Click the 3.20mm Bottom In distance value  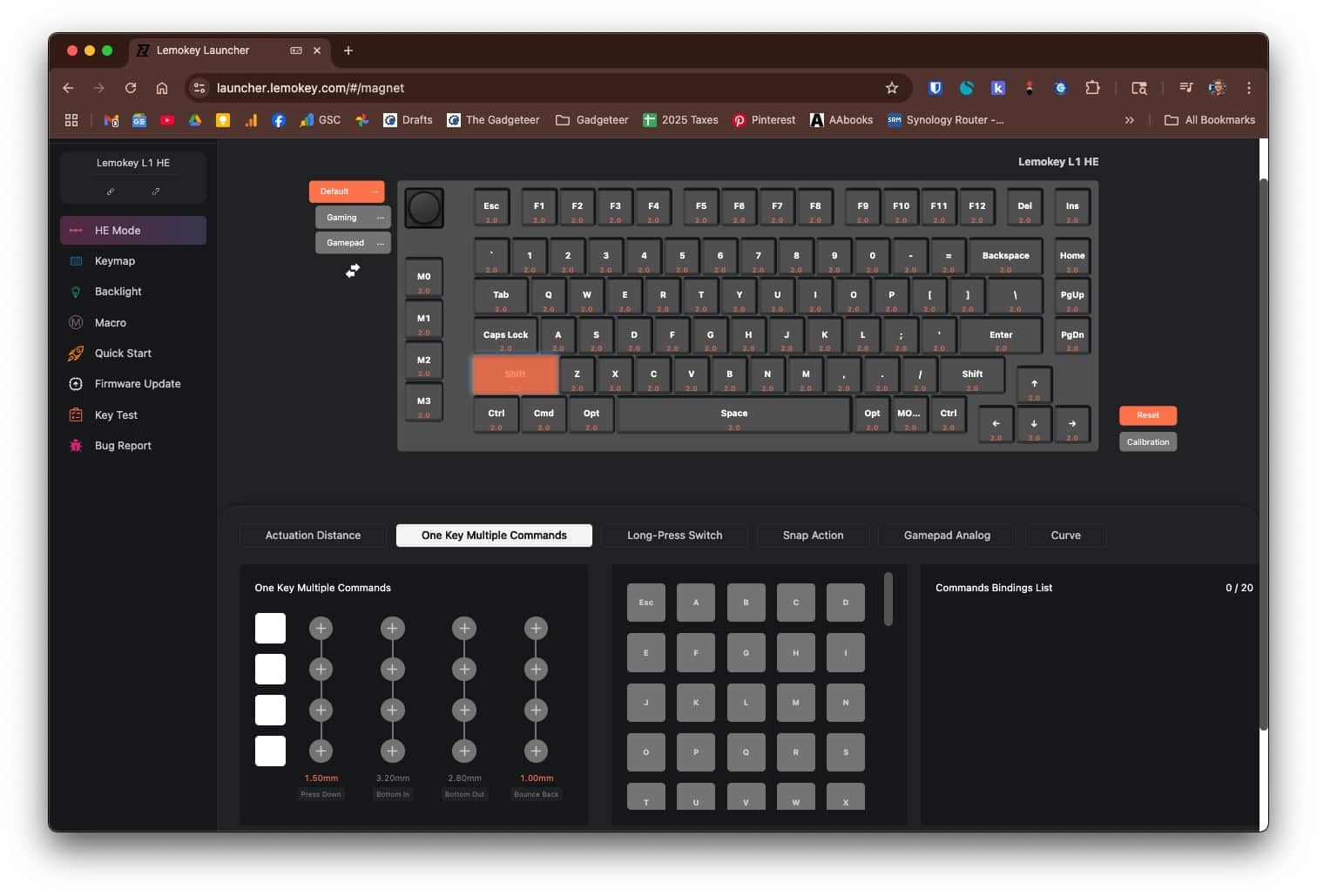coord(393,778)
